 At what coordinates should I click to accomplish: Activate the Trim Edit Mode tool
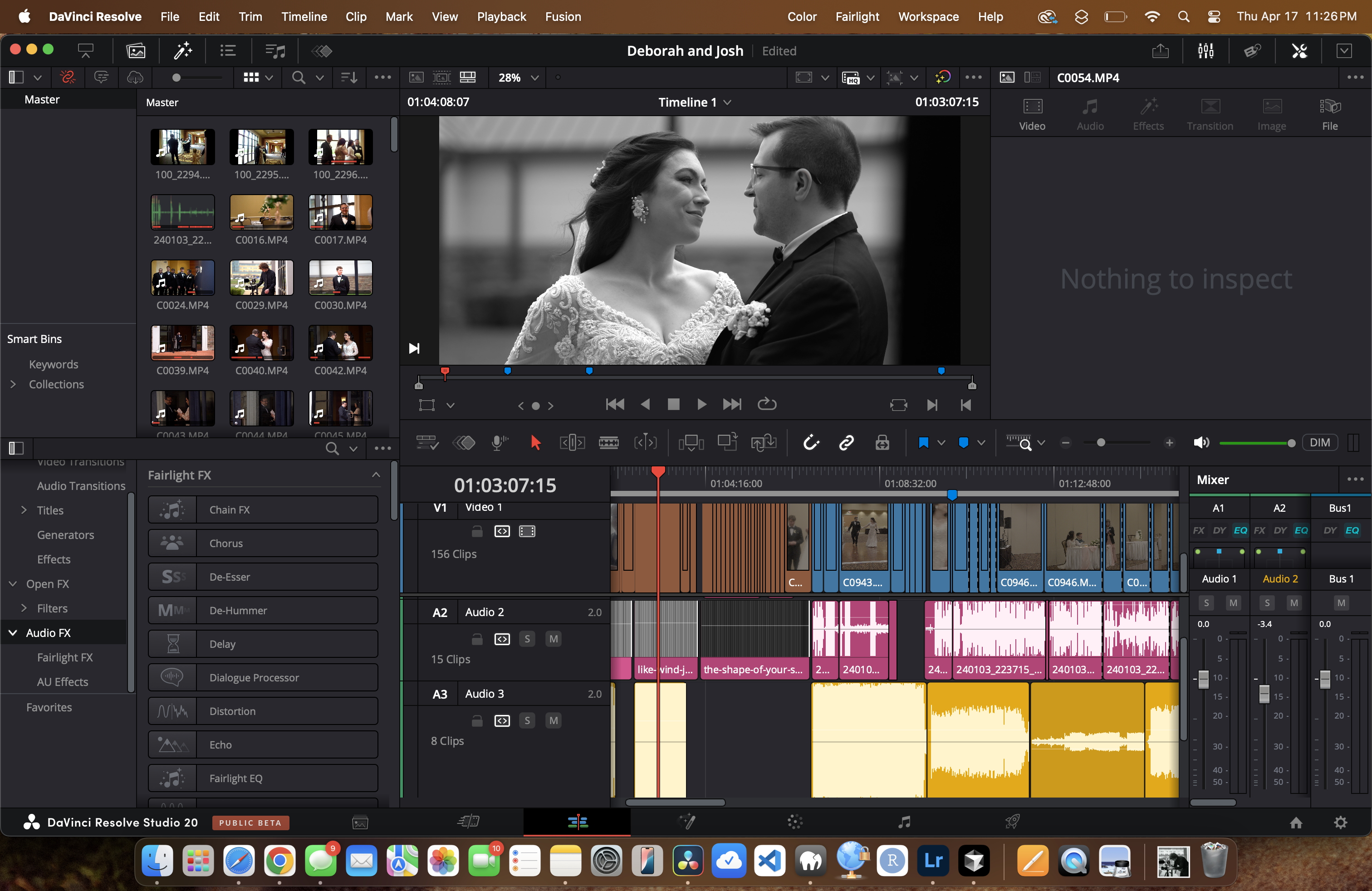tap(572, 443)
